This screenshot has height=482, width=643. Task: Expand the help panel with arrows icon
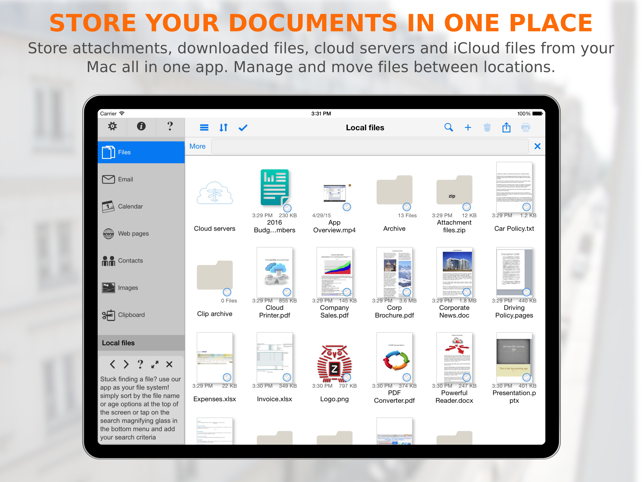(x=155, y=364)
